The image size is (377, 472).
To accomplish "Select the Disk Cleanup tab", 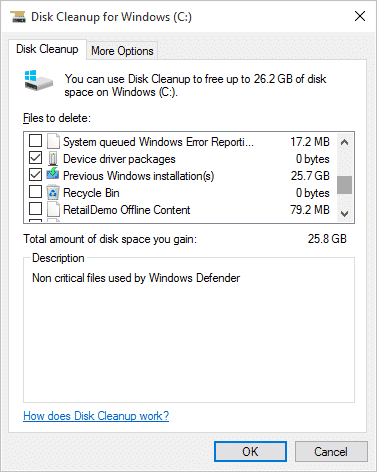I will pyautogui.click(x=47, y=49).
